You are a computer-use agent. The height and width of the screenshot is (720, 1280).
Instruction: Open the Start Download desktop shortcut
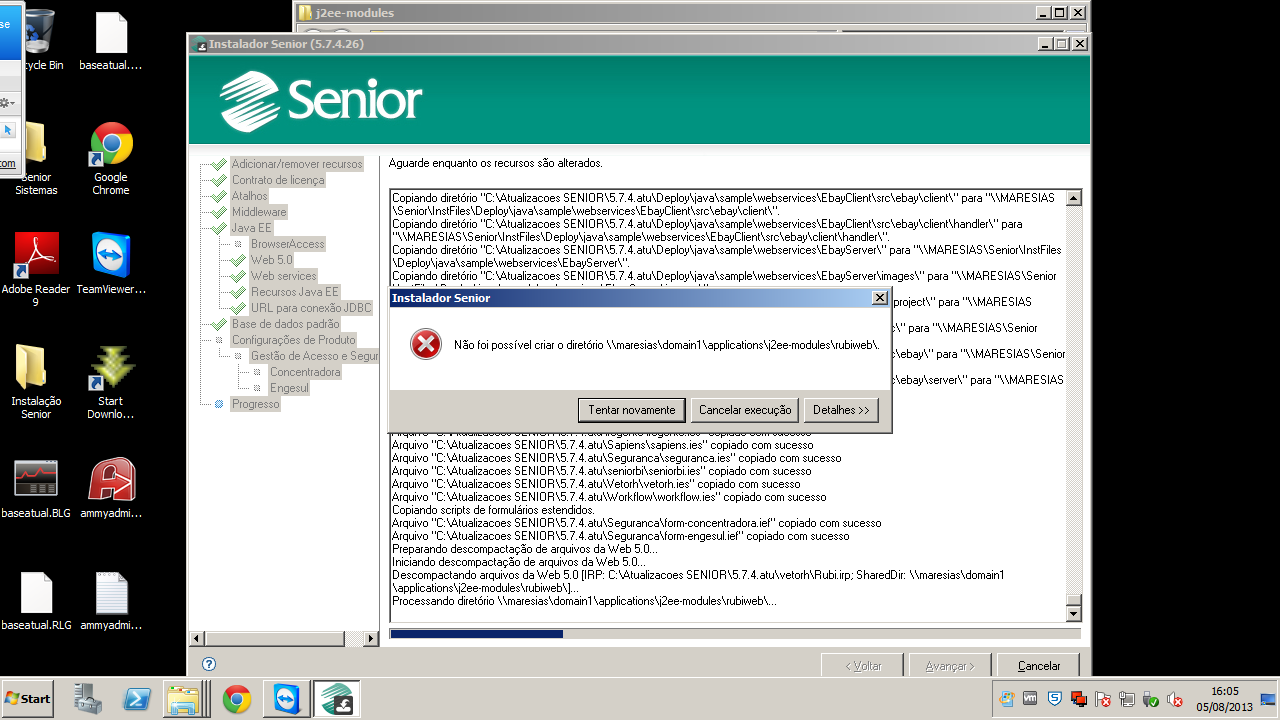tap(111, 370)
